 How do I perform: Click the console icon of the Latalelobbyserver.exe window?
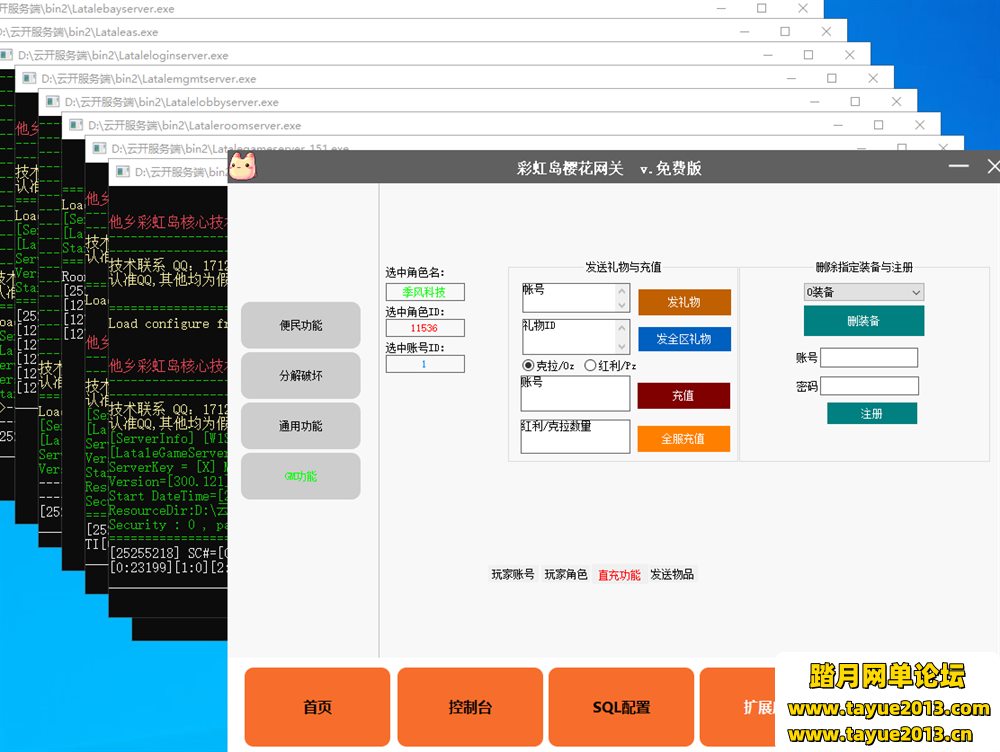coord(53,102)
